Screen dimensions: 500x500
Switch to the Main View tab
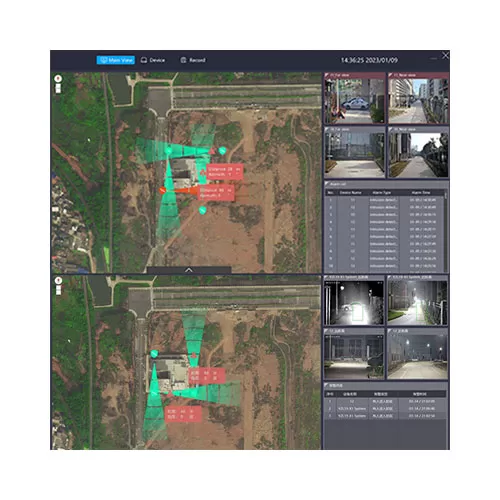coord(116,60)
